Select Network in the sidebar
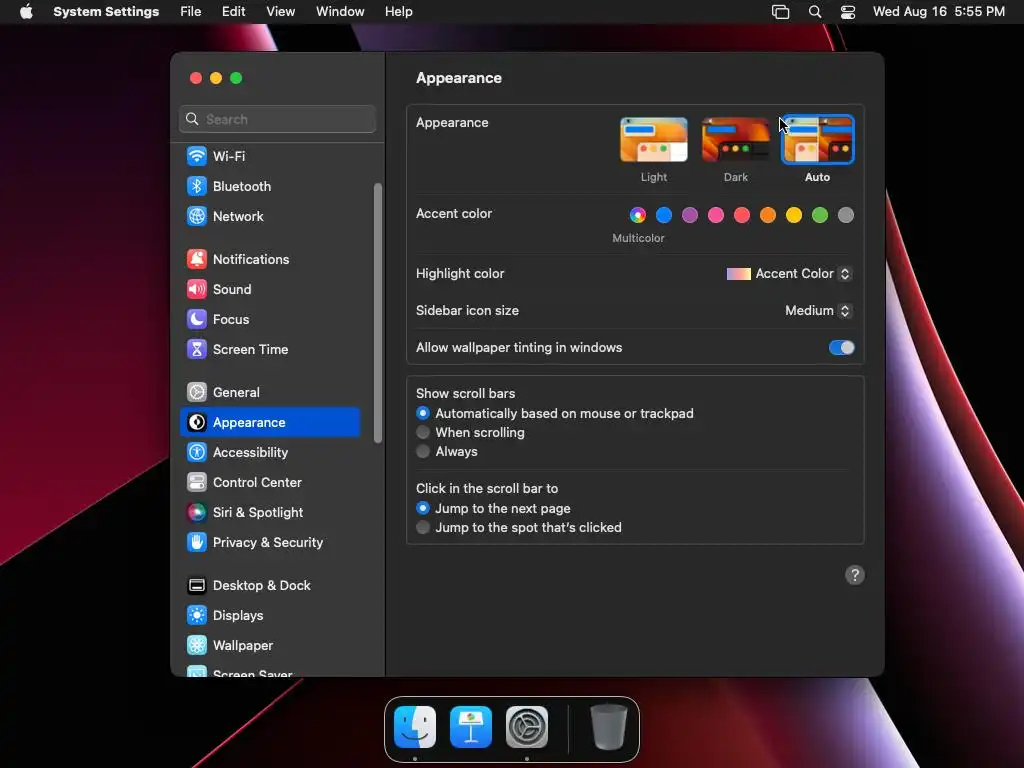This screenshot has height=768, width=1024. [269, 216]
